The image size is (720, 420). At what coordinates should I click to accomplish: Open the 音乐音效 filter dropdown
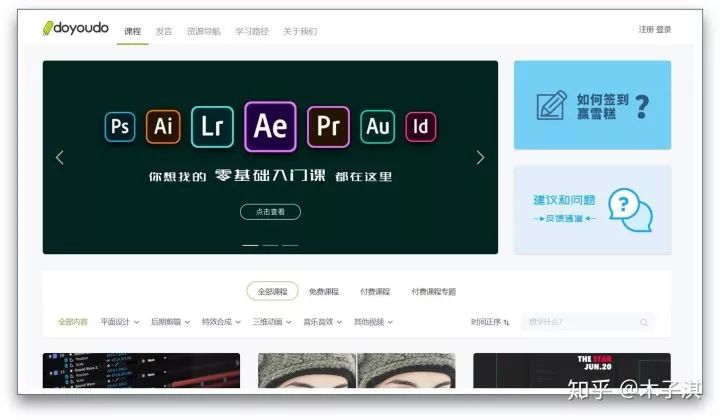pyautogui.click(x=323, y=322)
